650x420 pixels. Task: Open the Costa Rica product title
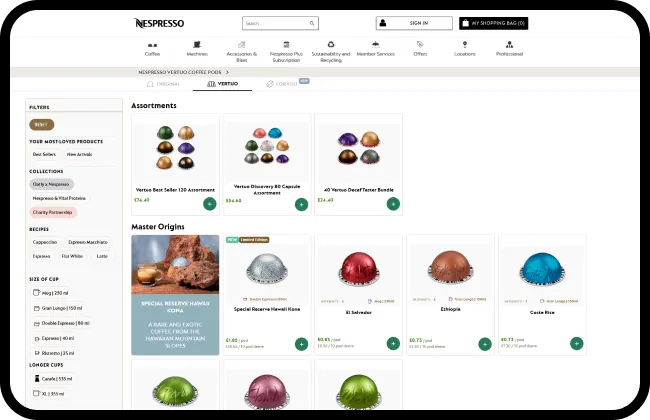tap(542, 313)
